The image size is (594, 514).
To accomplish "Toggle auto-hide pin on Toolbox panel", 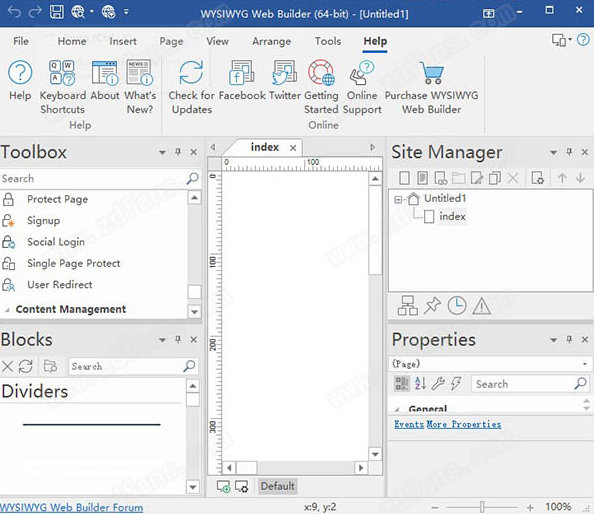I will (x=178, y=152).
